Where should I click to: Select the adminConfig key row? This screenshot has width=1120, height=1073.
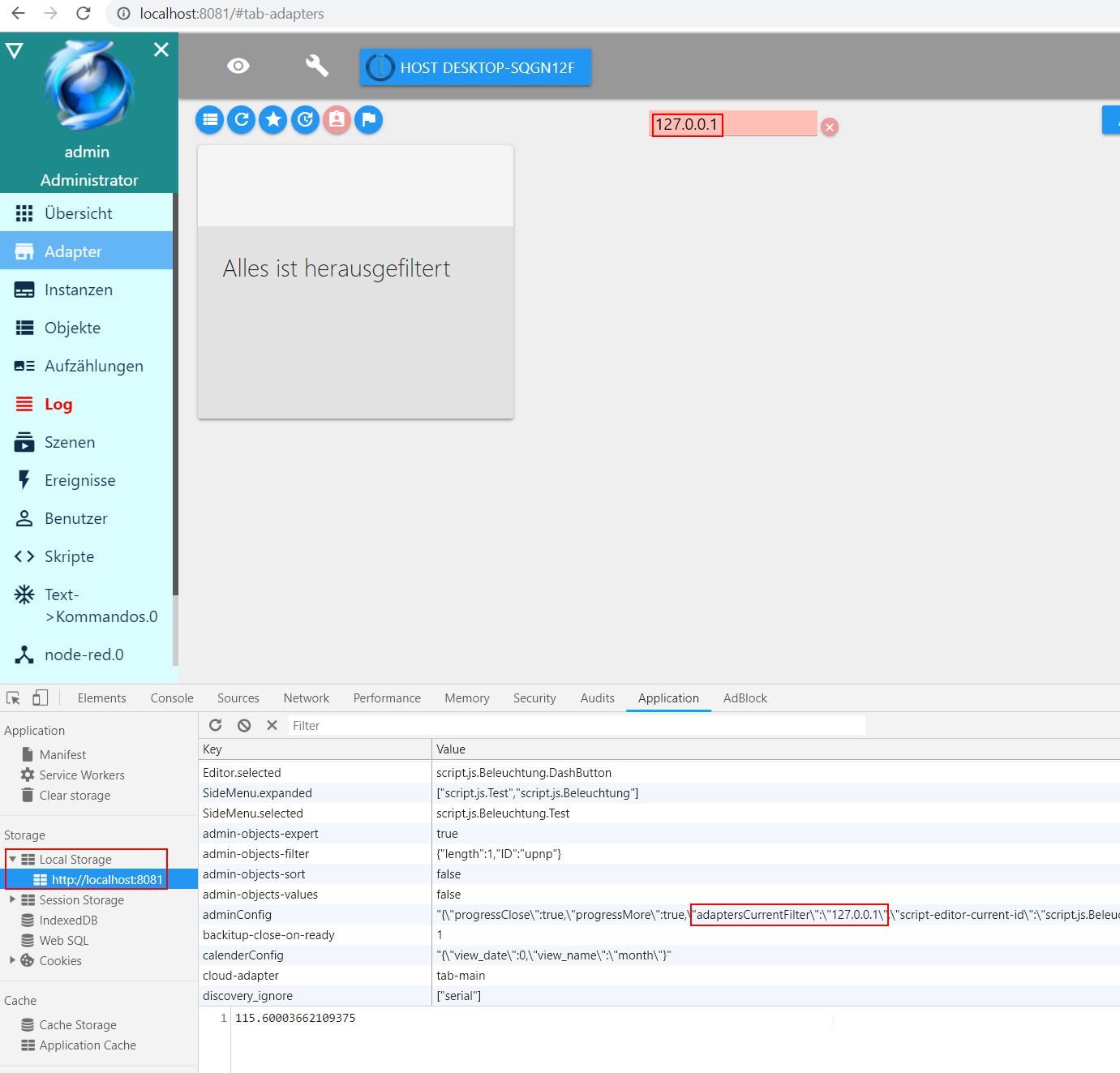[659, 915]
